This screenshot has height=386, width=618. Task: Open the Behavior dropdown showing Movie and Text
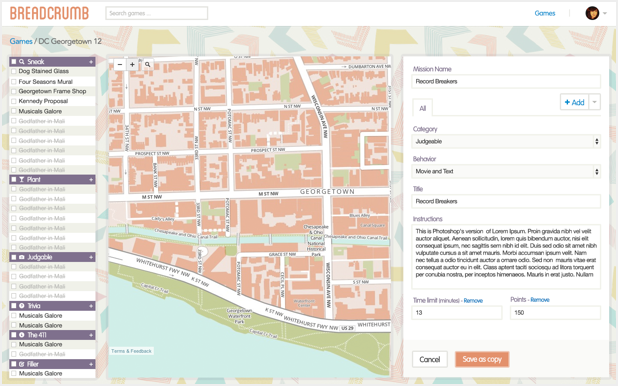[x=506, y=171]
